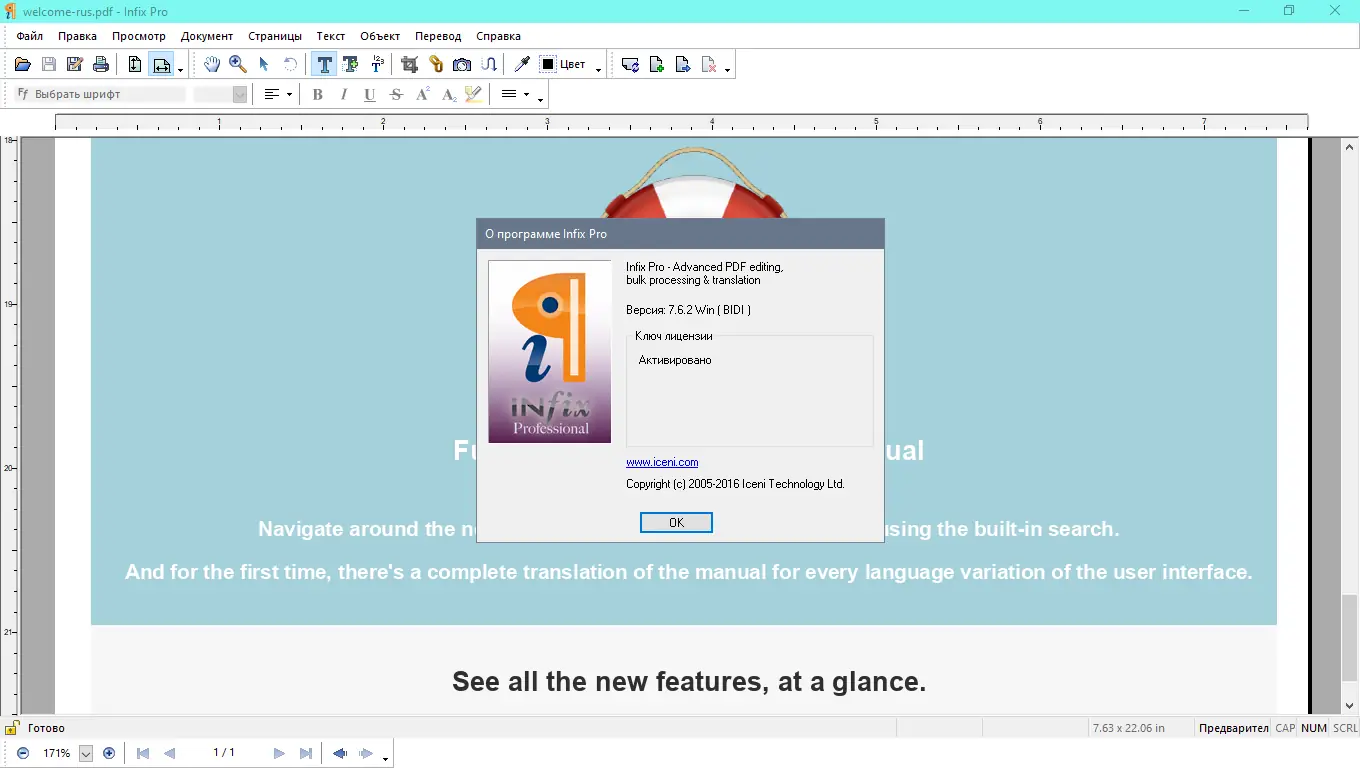The width and height of the screenshot is (1360, 768).
Task: Open the Правка menu
Action: [x=77, y=36]
